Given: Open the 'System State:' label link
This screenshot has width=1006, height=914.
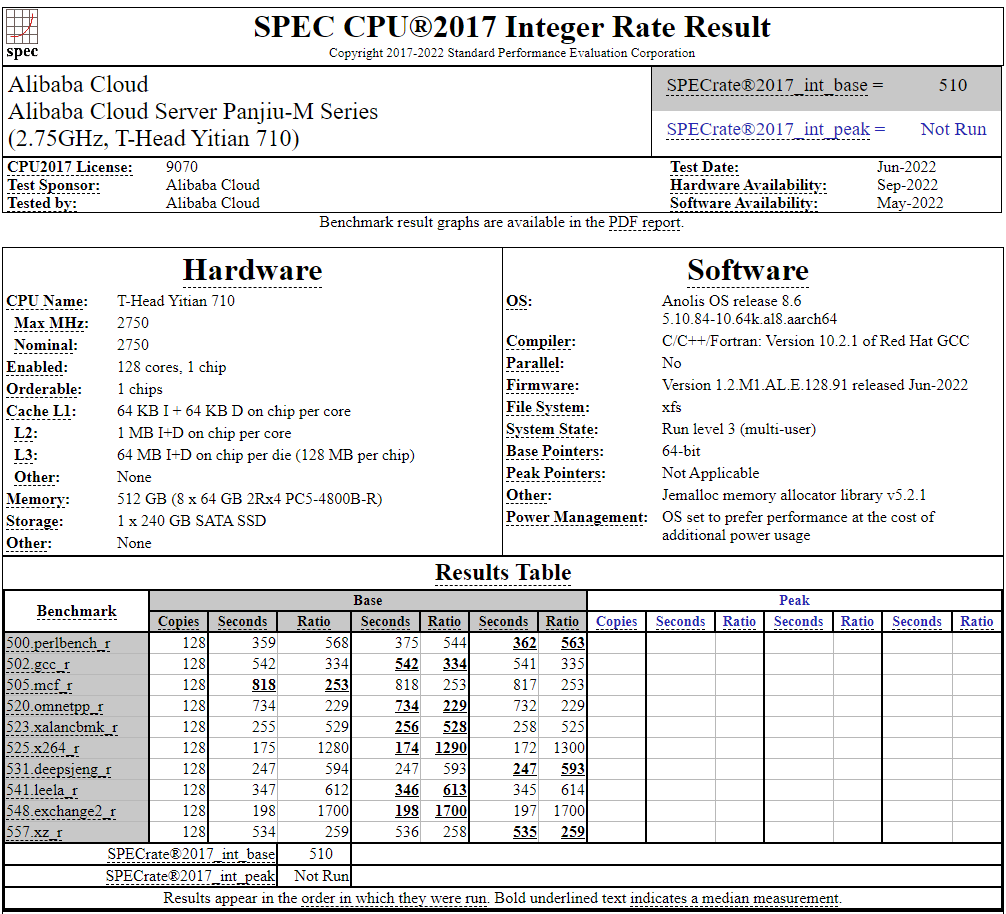Looking at the screenshot, I should [552, 429].
